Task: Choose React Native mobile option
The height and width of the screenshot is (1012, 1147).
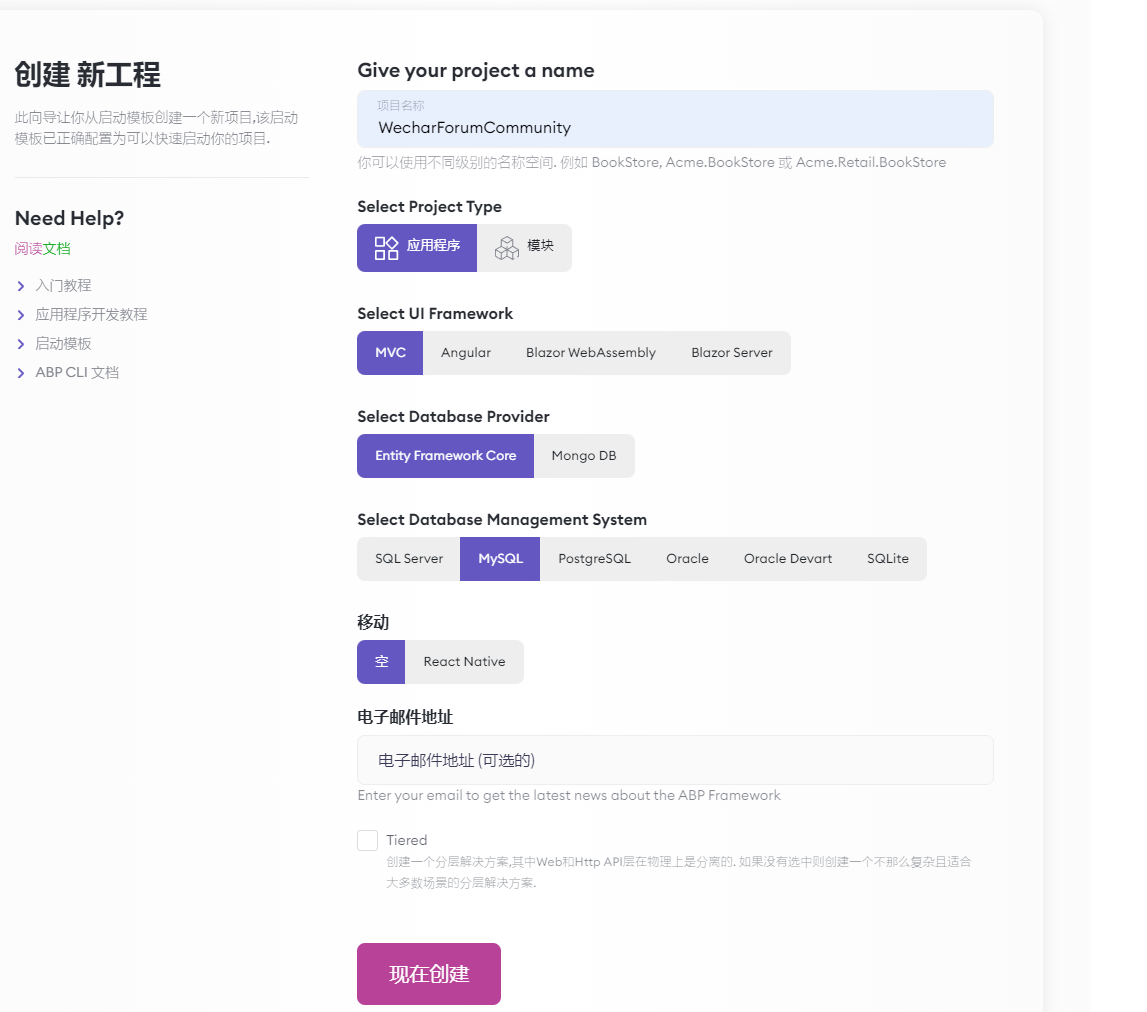Action: 464,662
